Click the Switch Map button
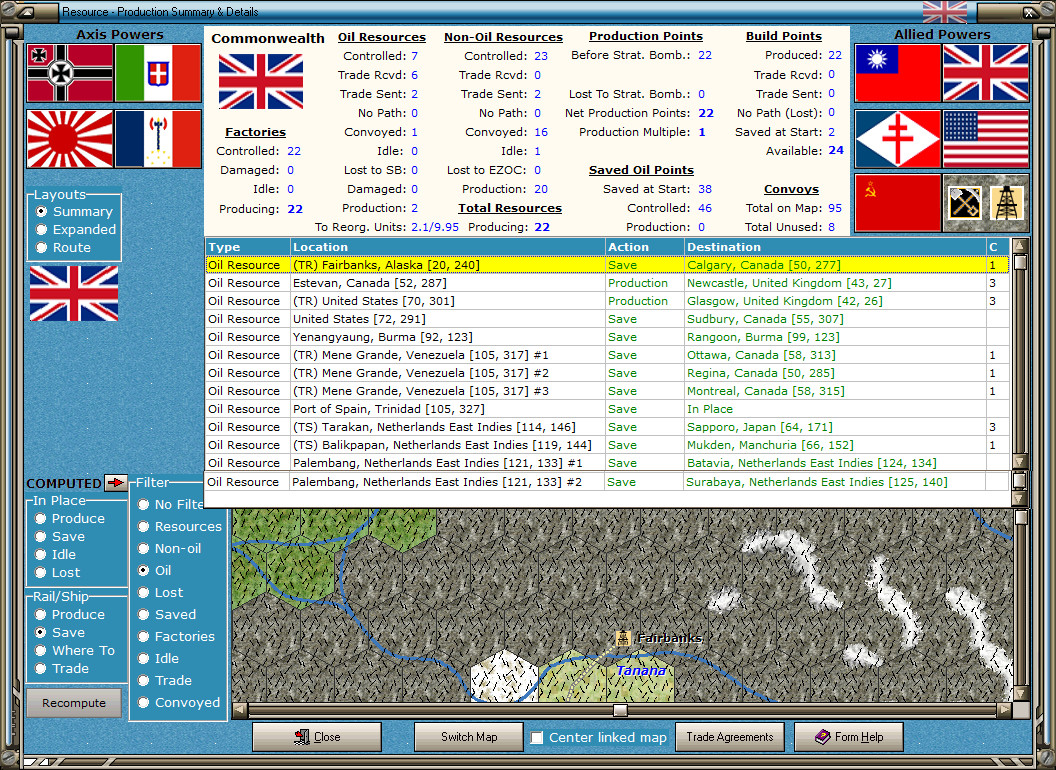Image resolution: width=1056 pixels, height=770 pixels. (x=469, y=737)
